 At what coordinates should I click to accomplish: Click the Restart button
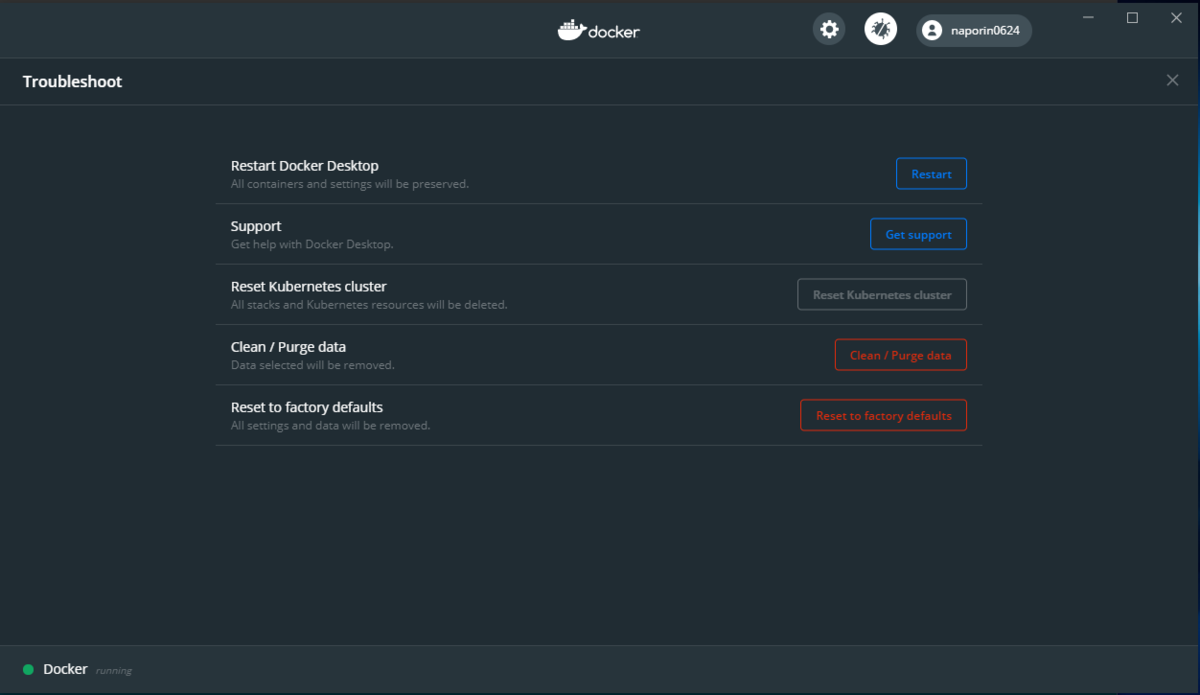[931, 174]
